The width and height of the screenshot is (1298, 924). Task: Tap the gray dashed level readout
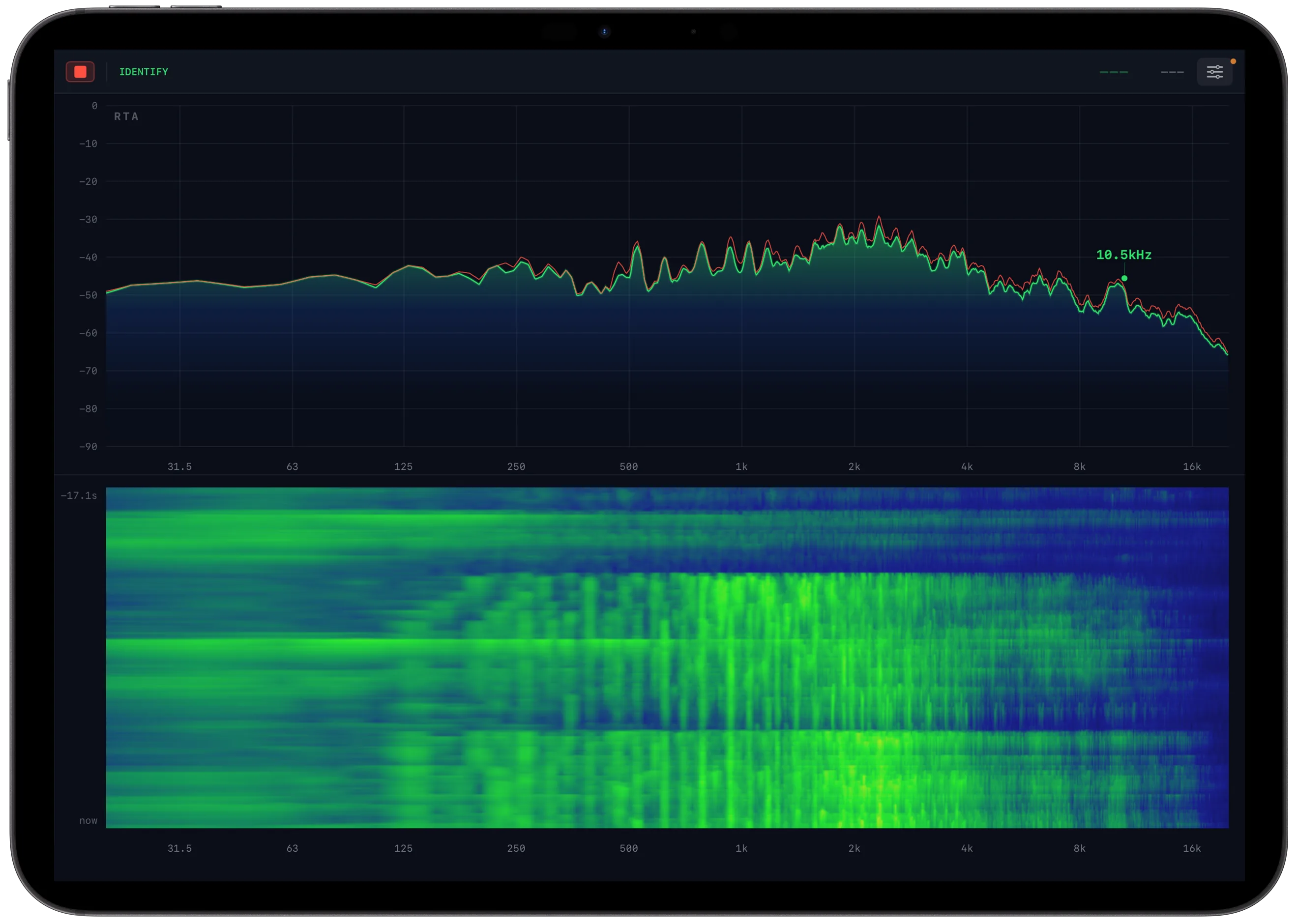point(1172,72)
